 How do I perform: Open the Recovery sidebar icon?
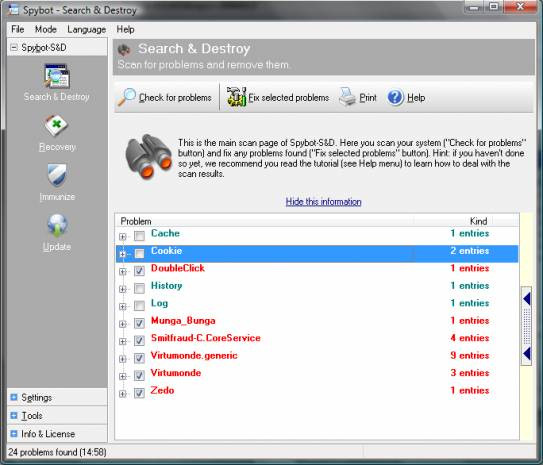(57, 126)
